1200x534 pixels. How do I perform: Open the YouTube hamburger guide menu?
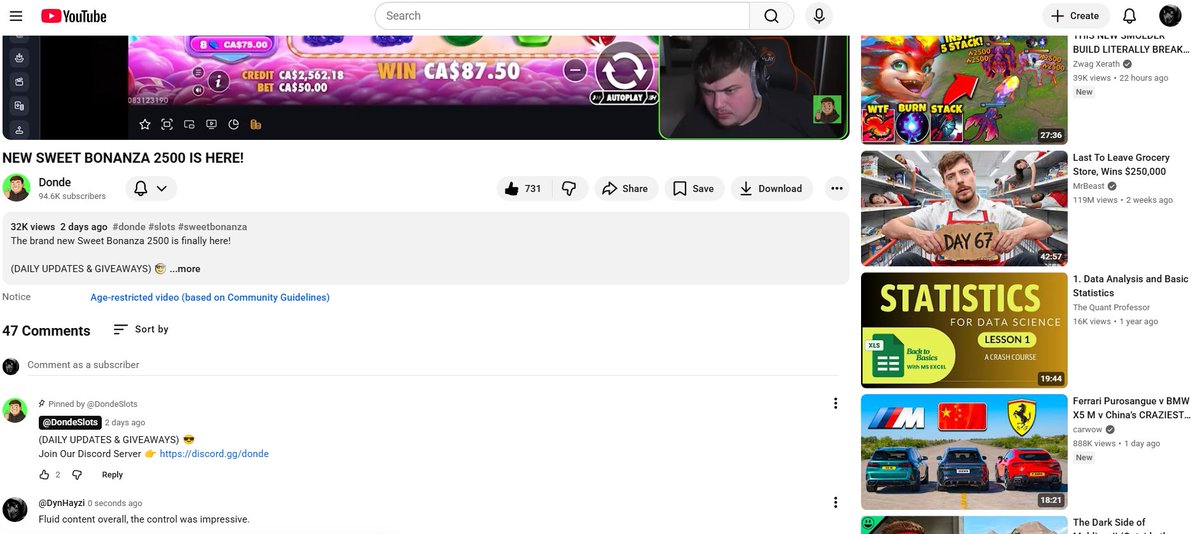tap(16, 16)
